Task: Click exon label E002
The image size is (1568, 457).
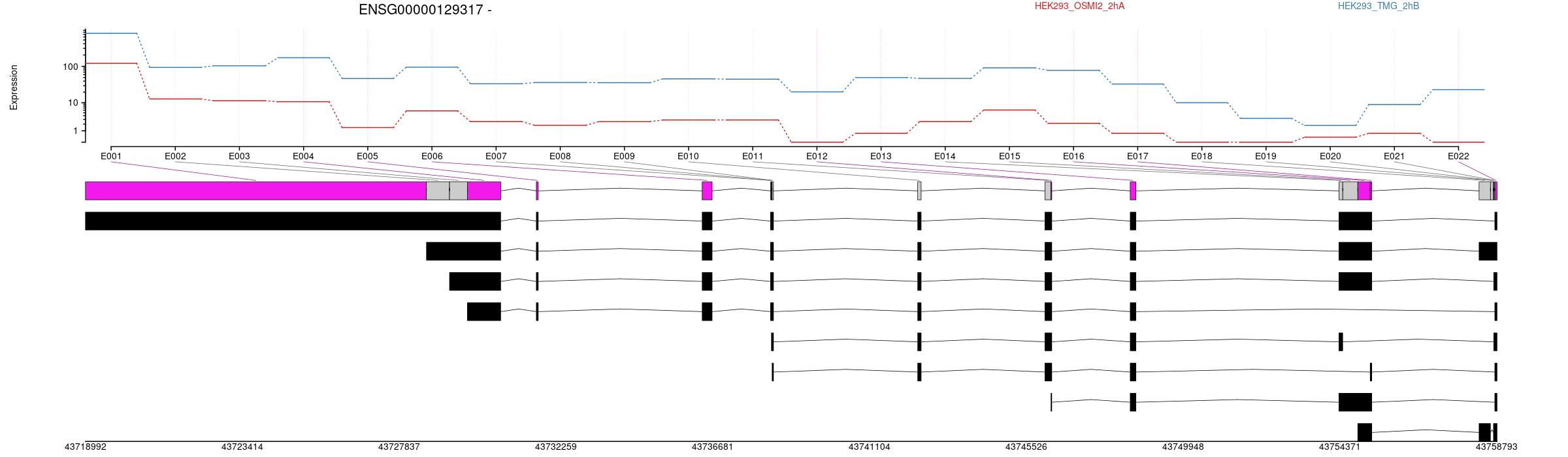Action: (x=175, y=157)
